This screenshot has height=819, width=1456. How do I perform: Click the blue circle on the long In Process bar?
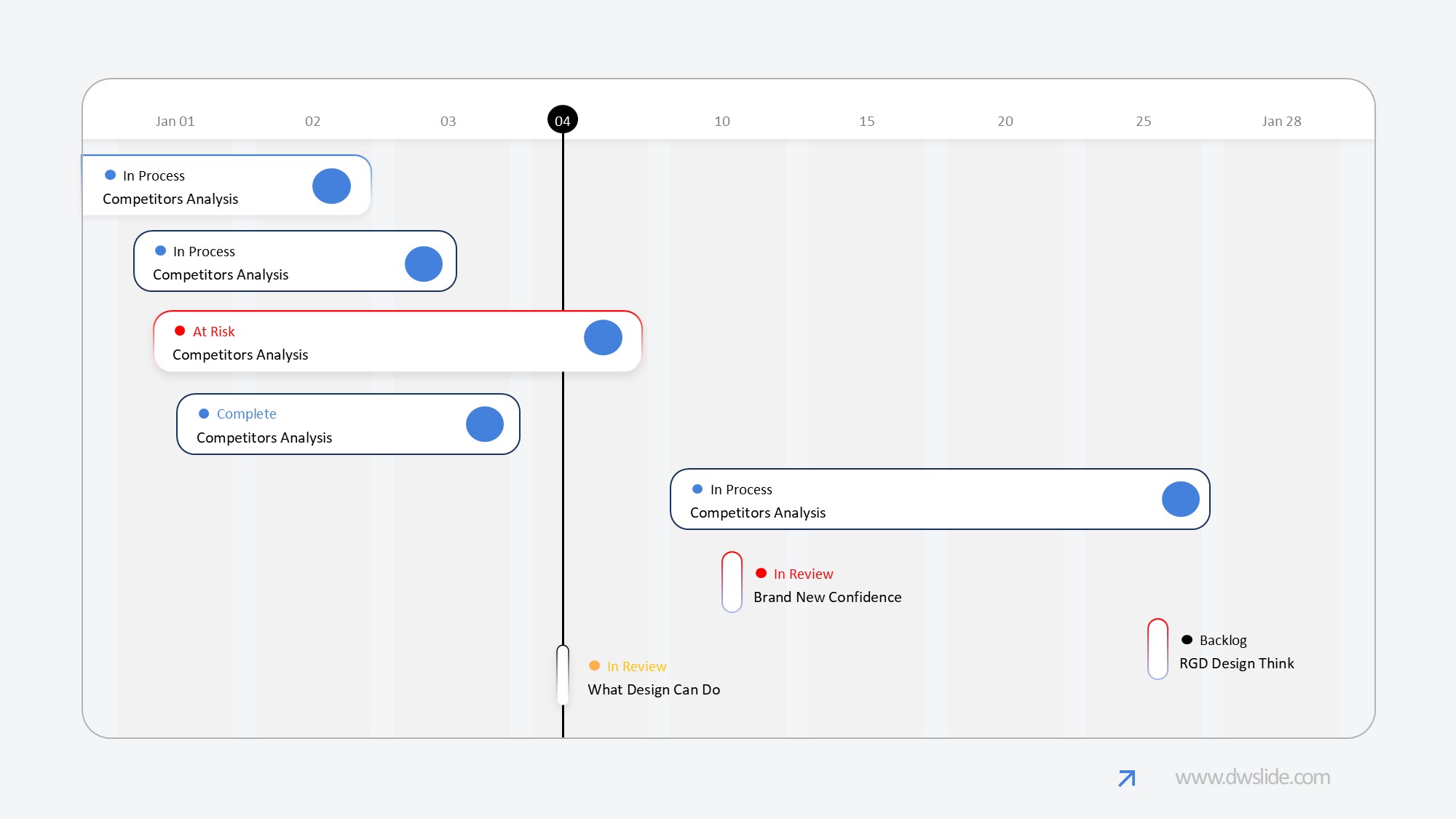(x=1180, y=499)
